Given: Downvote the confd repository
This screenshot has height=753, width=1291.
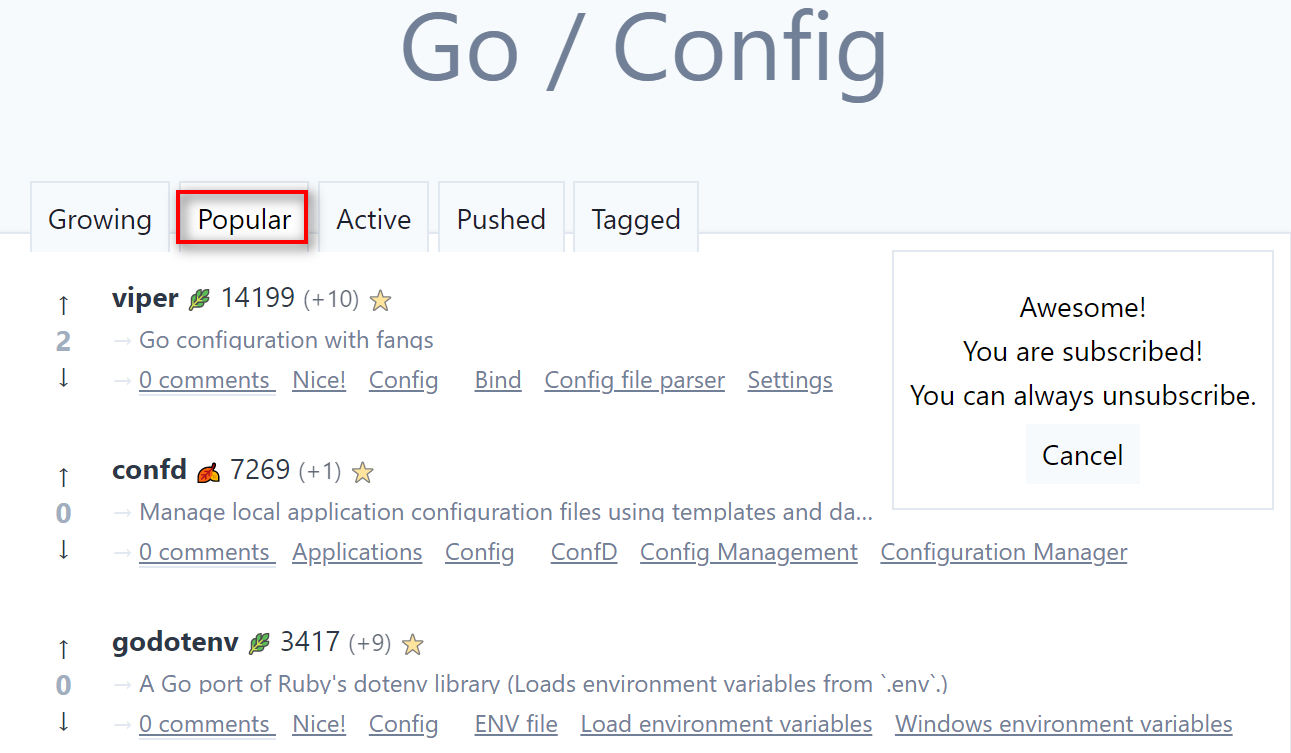Looking at the screenshot, I should (64, 550).
